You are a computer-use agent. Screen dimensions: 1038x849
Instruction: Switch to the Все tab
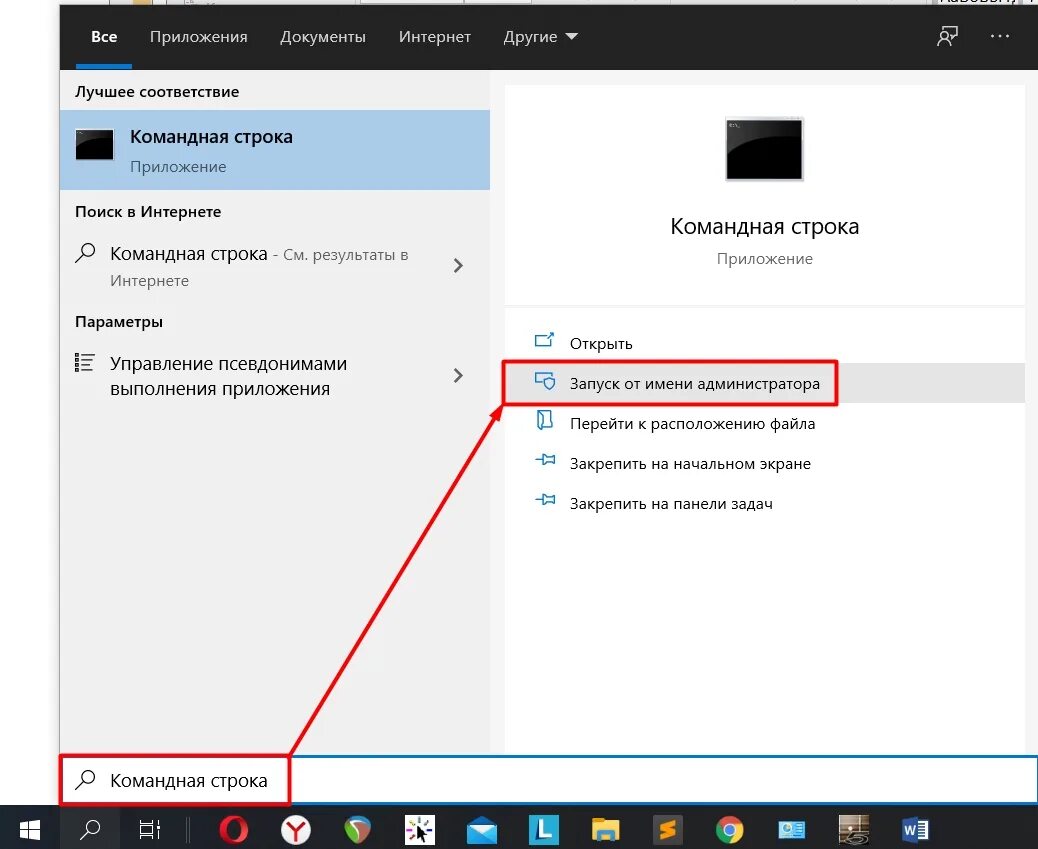click(x=104, y=36)
